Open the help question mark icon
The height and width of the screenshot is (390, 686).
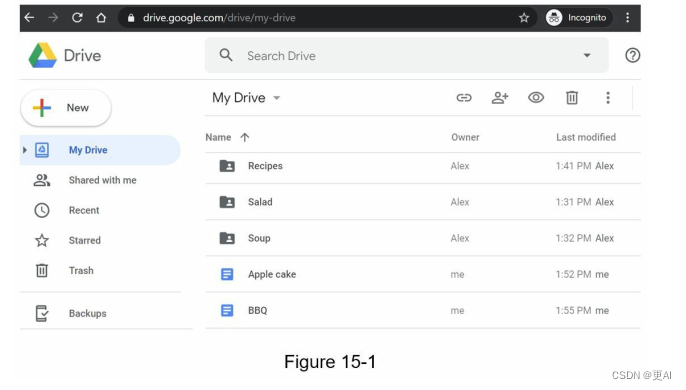pyautogui.click(x=632, y=55)
